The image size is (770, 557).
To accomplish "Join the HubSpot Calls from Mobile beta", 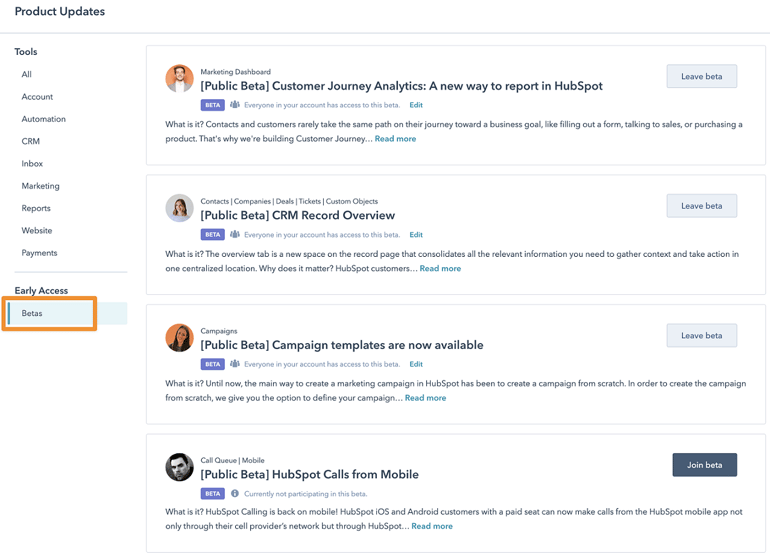I will point(704,465).
